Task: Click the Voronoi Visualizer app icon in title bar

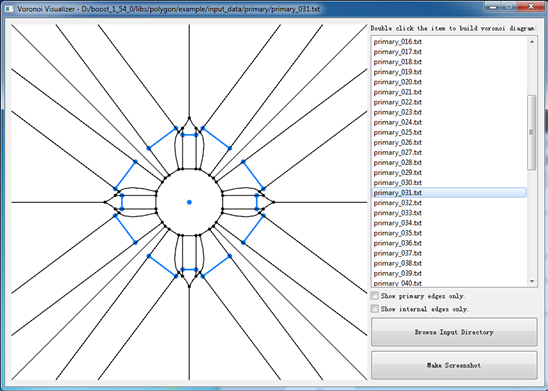Action: 9,9
